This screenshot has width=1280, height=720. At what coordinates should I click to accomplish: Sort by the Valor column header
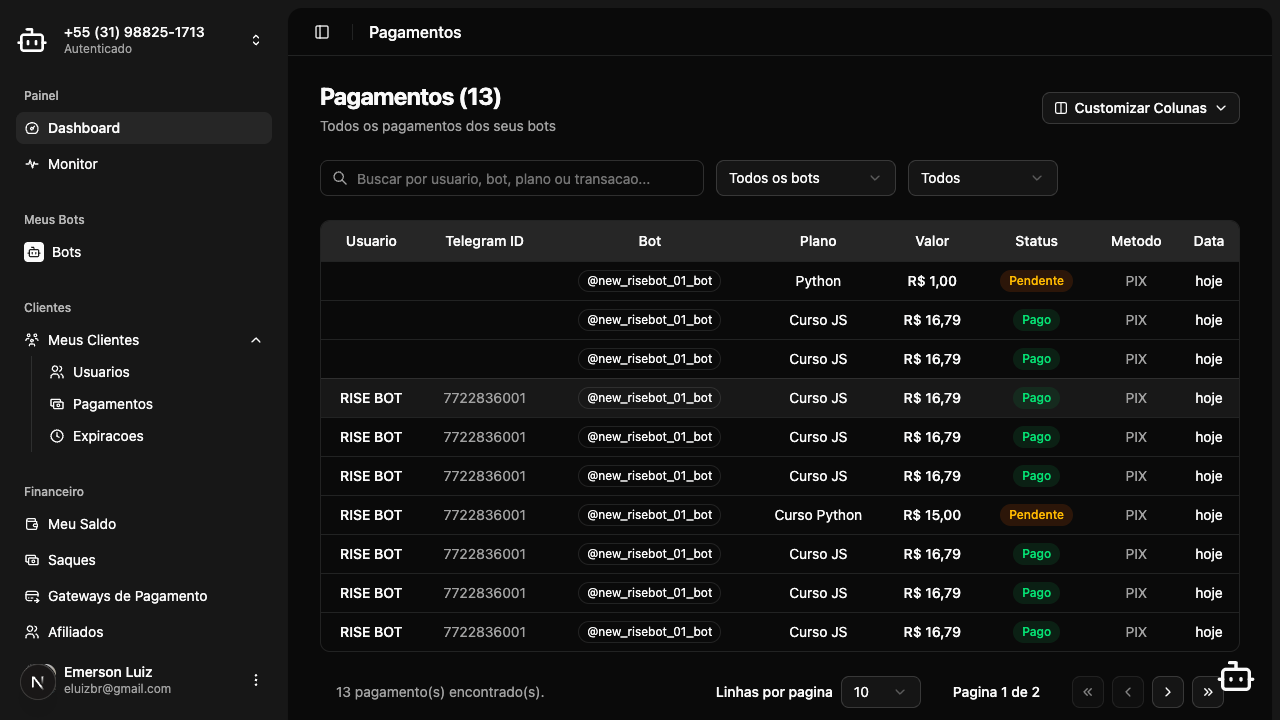[x=932, y=241]
